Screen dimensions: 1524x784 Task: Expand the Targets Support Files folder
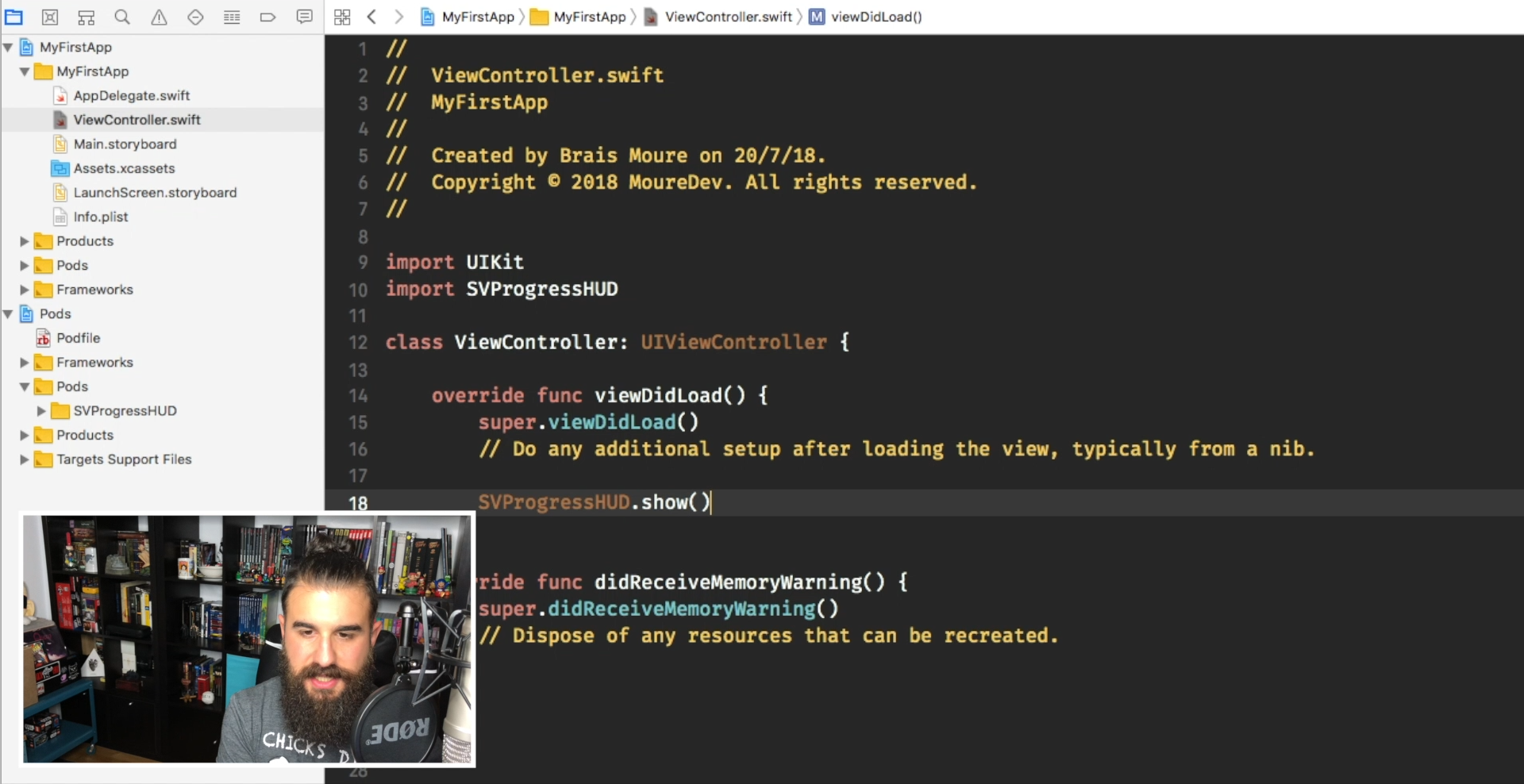pos(24,459)
